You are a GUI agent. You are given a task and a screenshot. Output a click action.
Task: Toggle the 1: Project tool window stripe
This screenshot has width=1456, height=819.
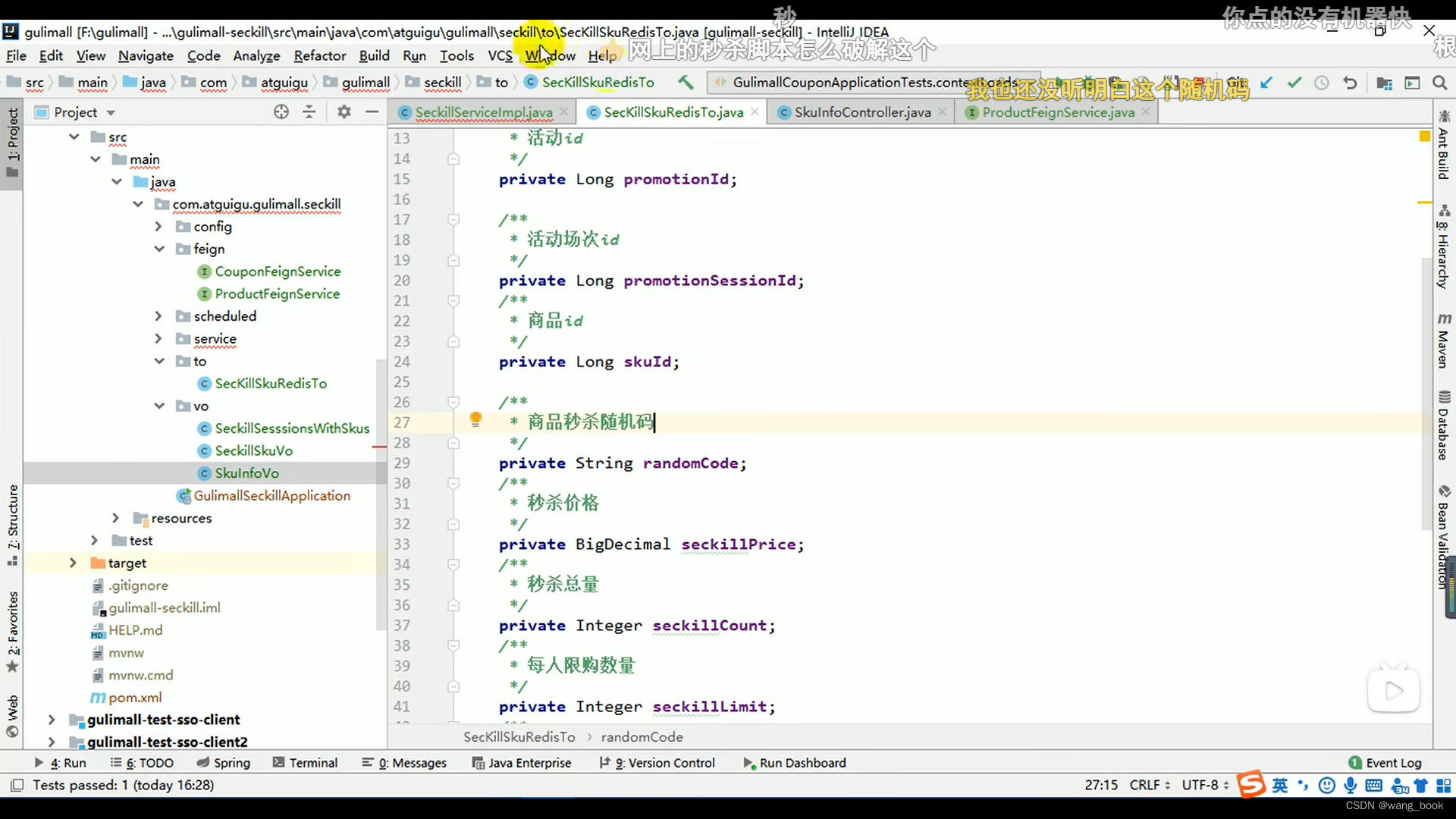click(x=13, y=142)
